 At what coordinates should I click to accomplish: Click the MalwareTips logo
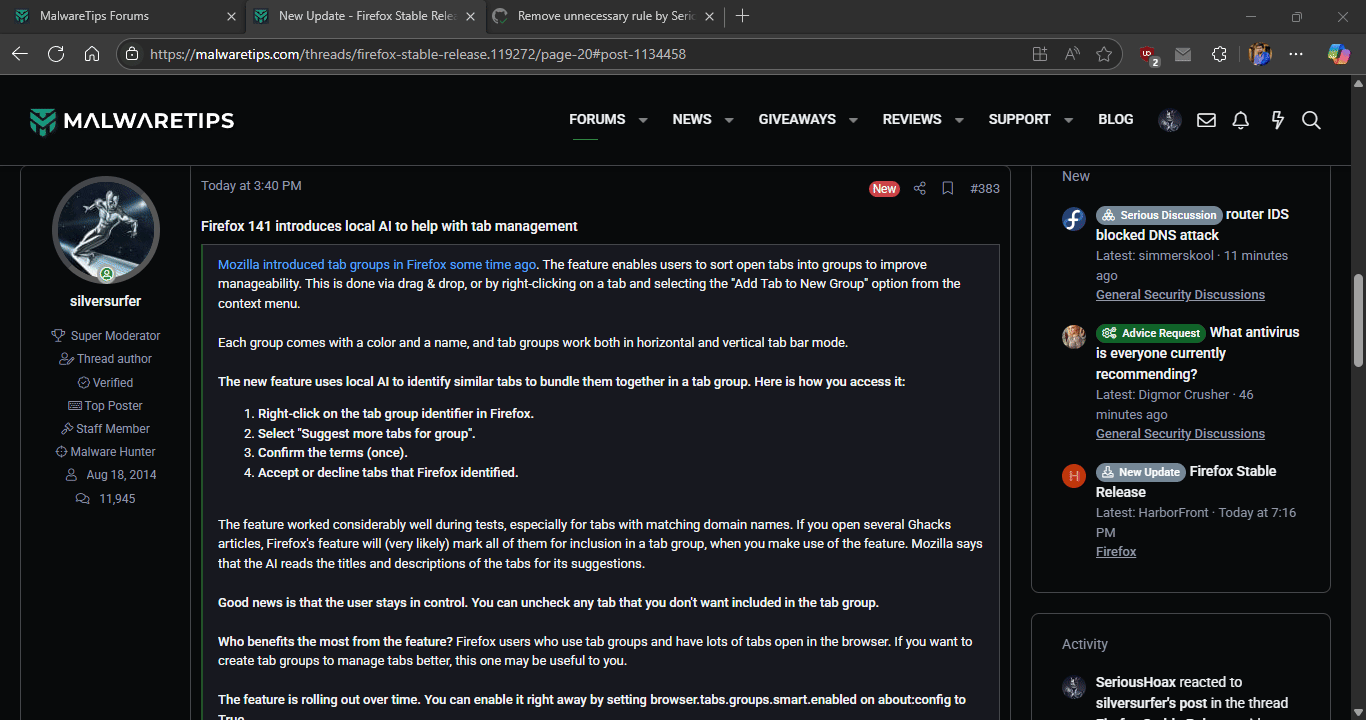[131, 121]
